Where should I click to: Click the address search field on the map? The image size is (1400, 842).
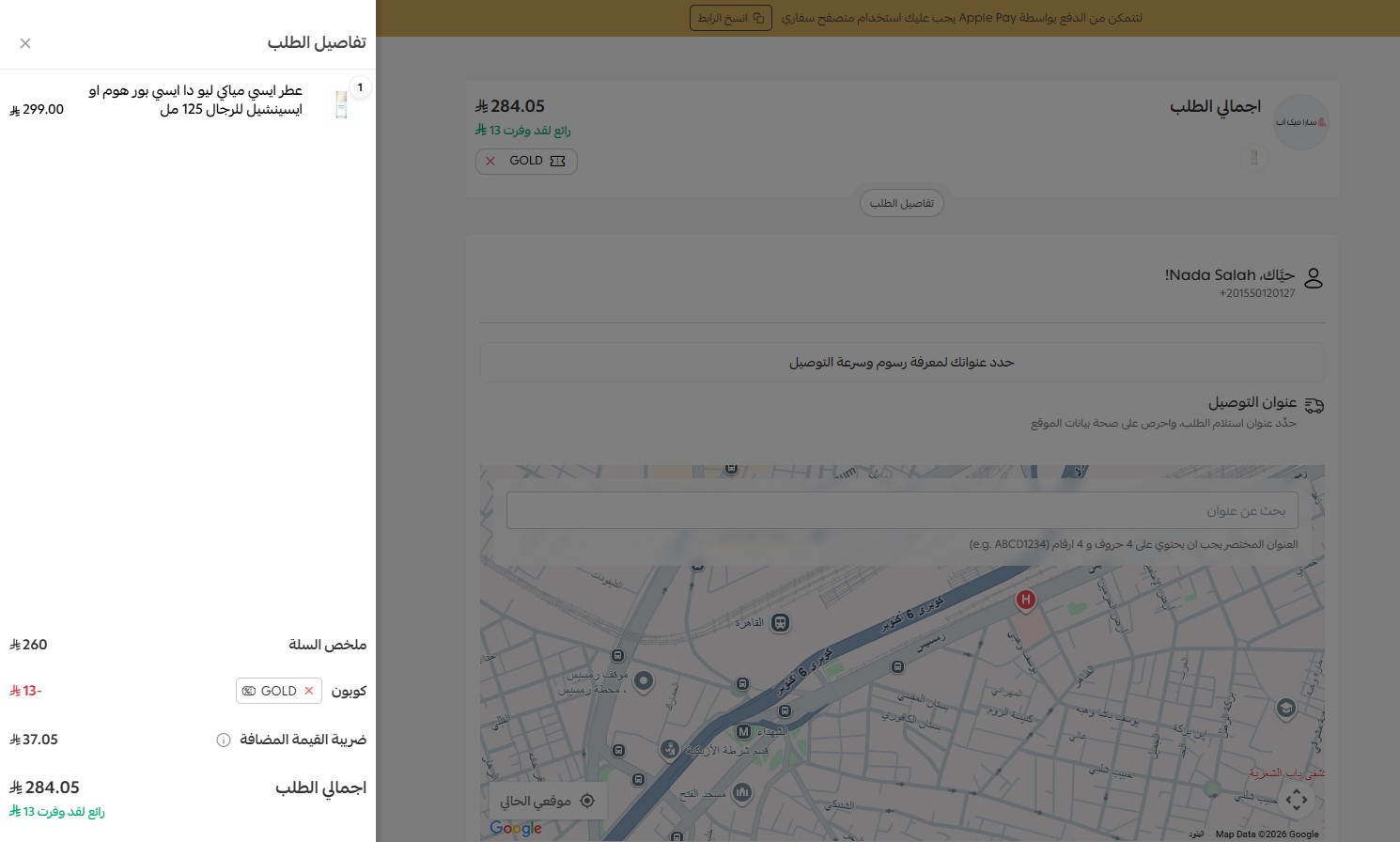click(902, 510)
